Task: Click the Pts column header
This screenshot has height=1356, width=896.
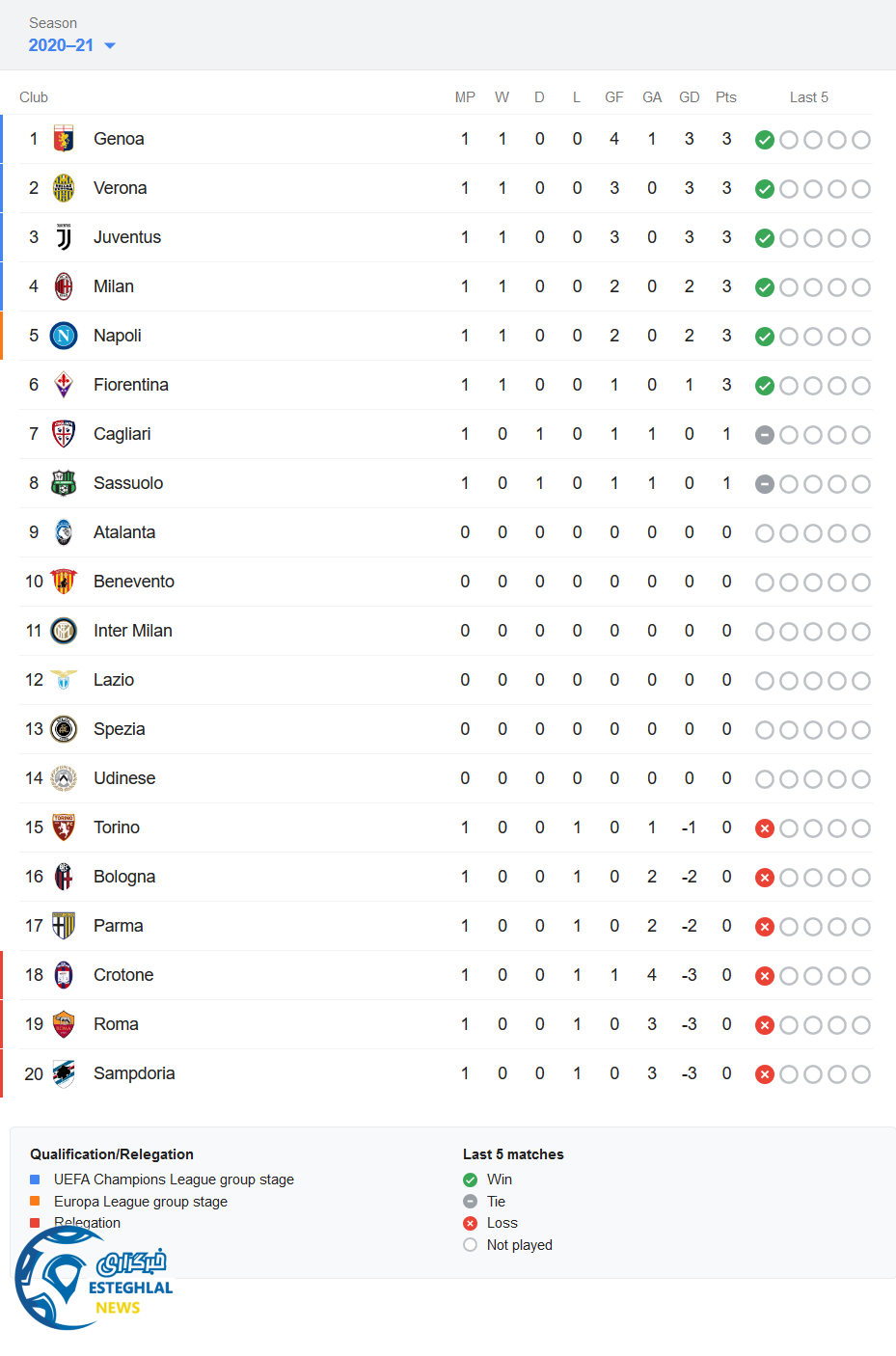Action: (x=726, y=97)
